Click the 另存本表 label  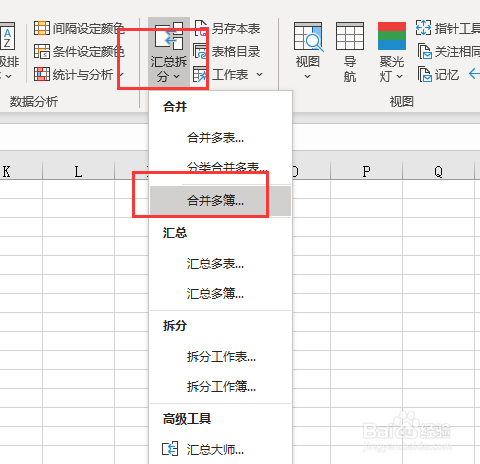[236, 28]
